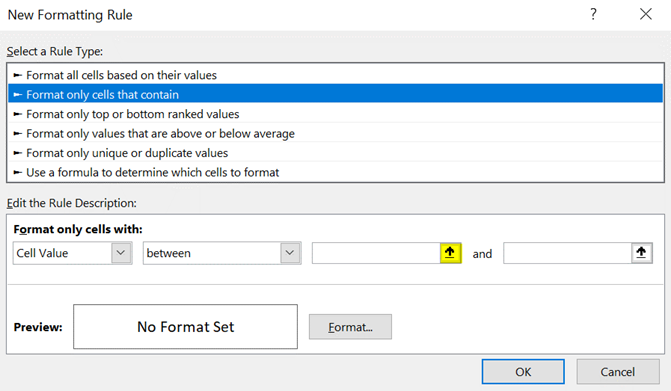Expand the Cell Value dropdown arrow
The width and height of the screenshot is (671, 391).
121,253
